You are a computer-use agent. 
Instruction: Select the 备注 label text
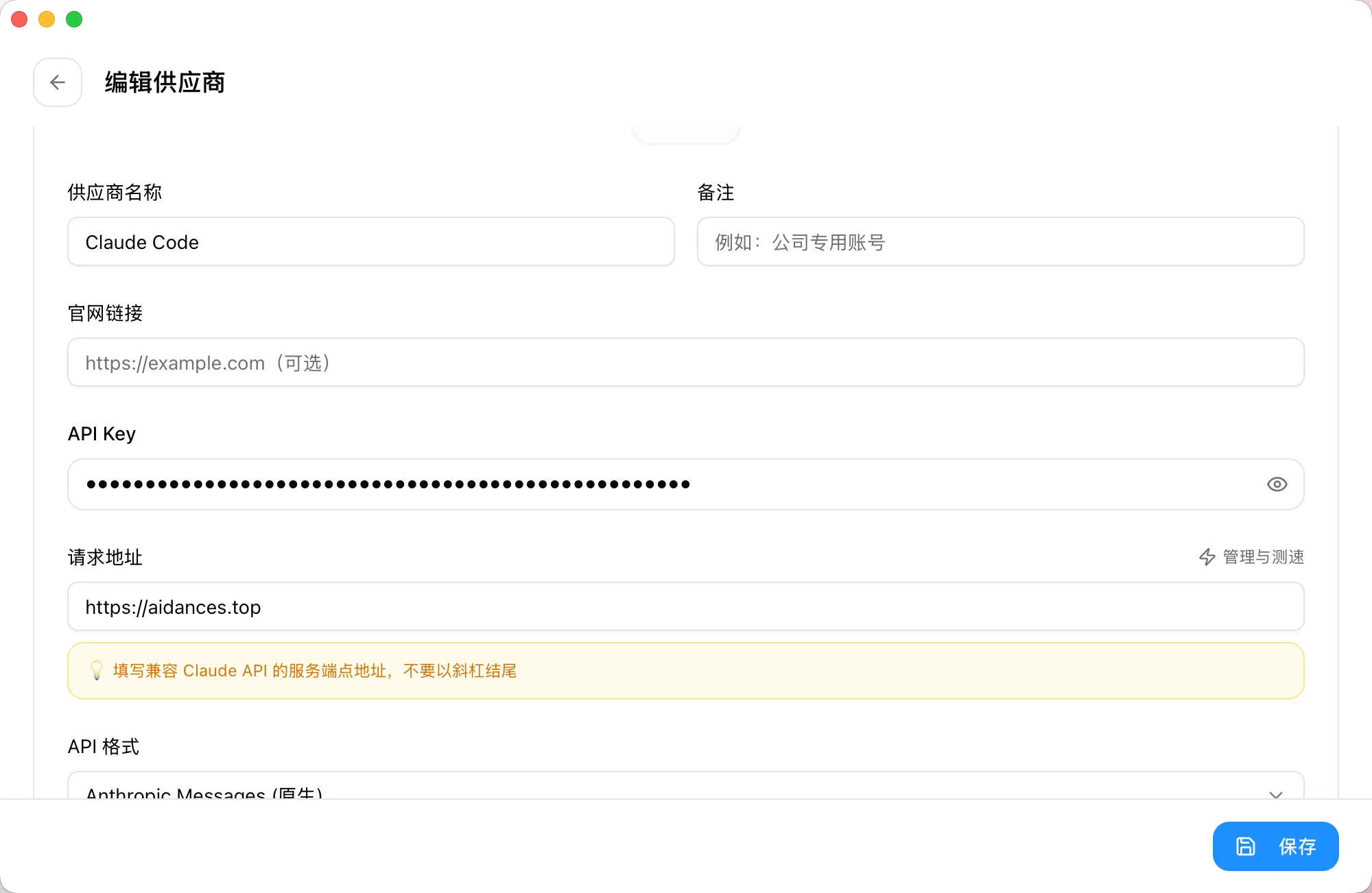(x=715, y=193)
